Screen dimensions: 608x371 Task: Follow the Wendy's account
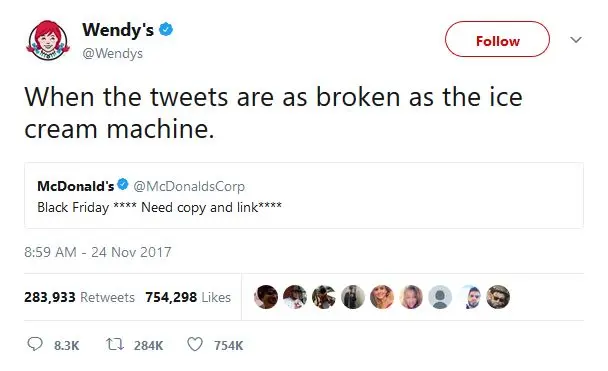(497, 39)
